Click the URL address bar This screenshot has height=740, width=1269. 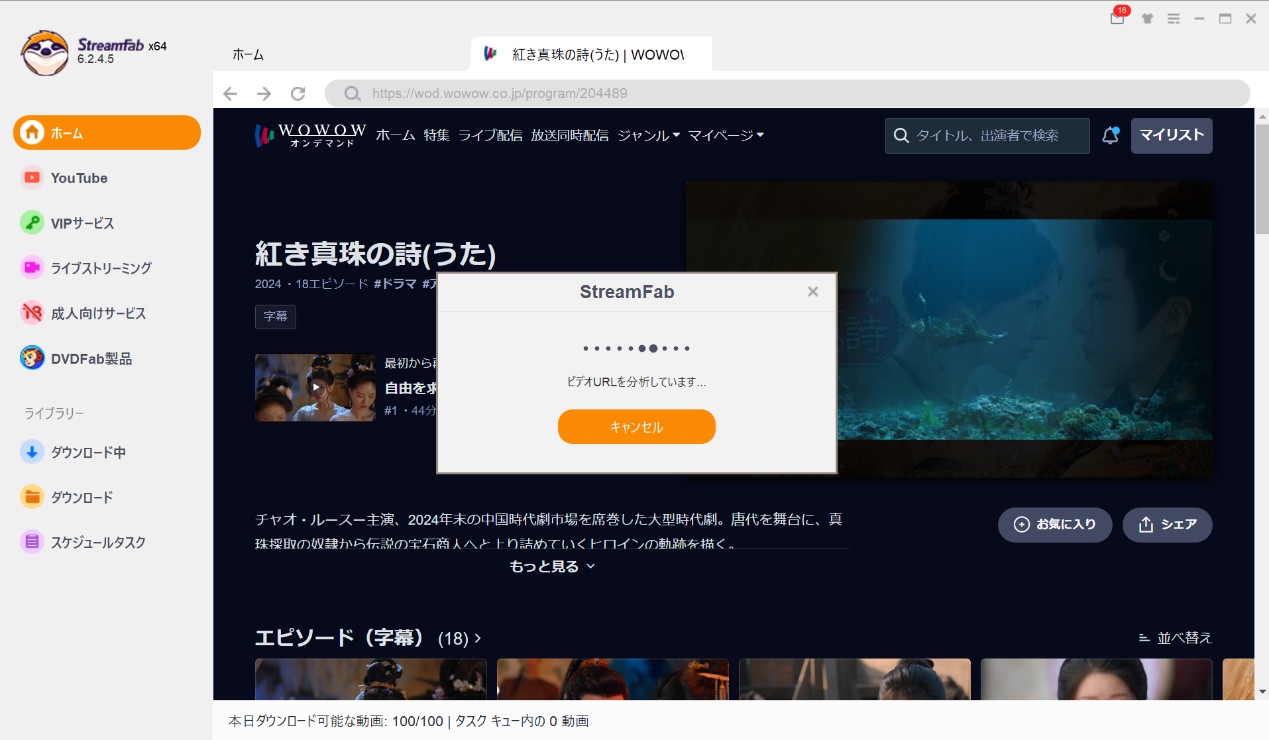pos(787,93)
